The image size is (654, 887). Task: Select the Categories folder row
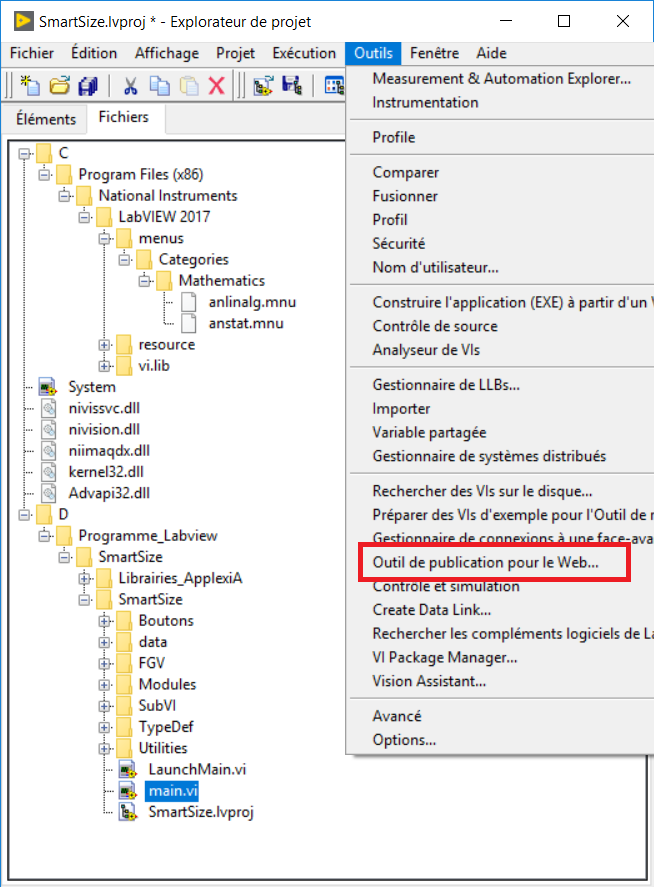(193, 260)
